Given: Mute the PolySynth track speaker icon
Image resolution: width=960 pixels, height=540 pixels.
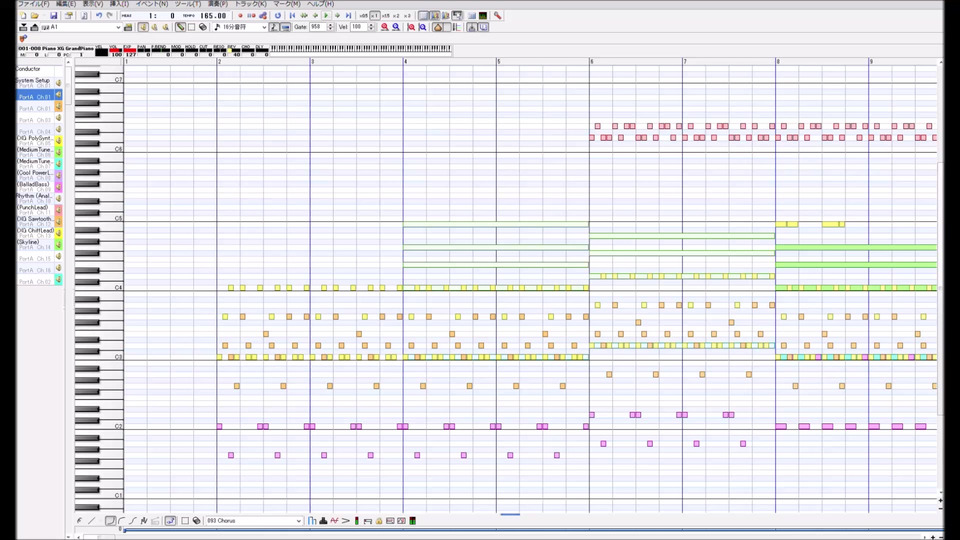Looking at the screenshot, I should (58, 140).
